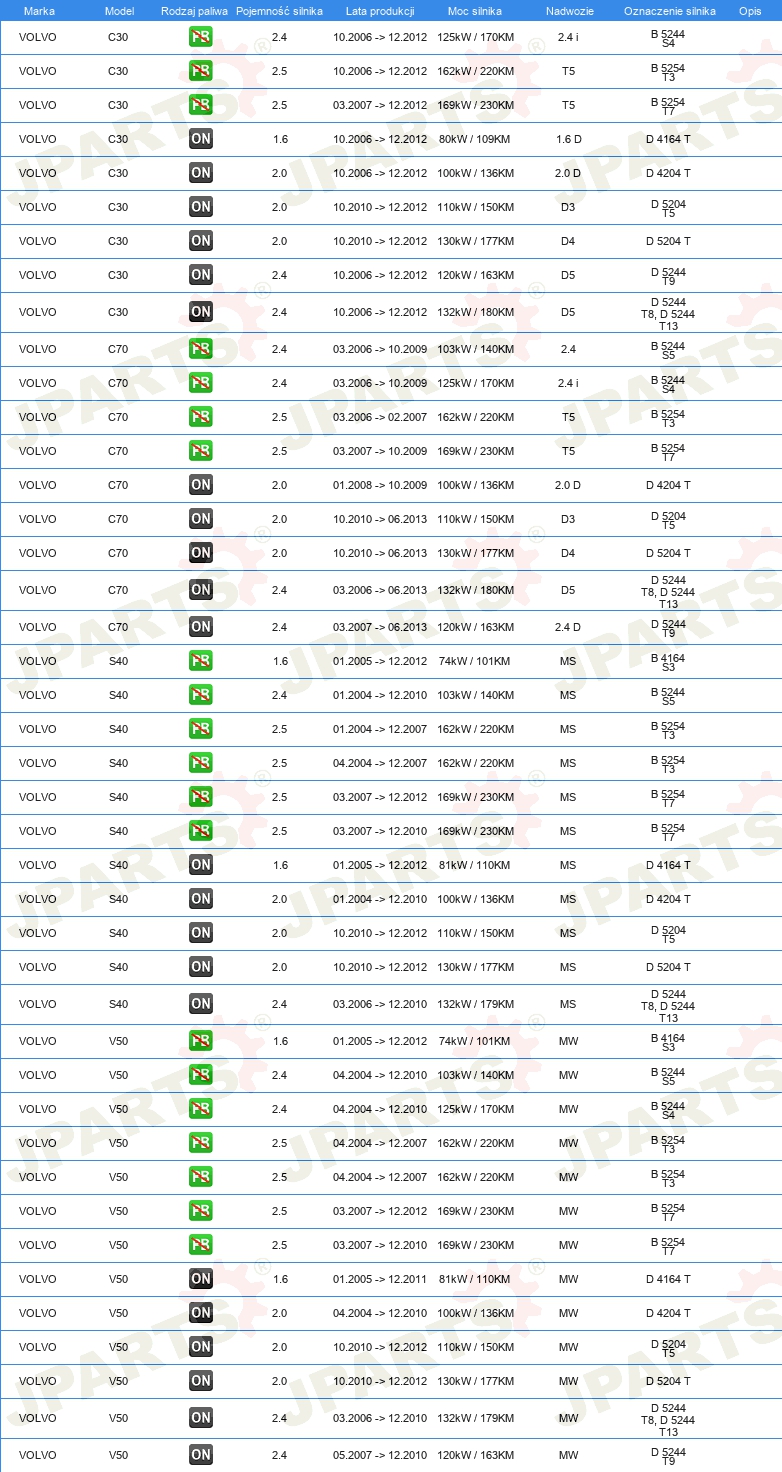Click ON diesel icon for V50 81kW/110KM
Screen dimensions: 782x1472
(201, 1279)
